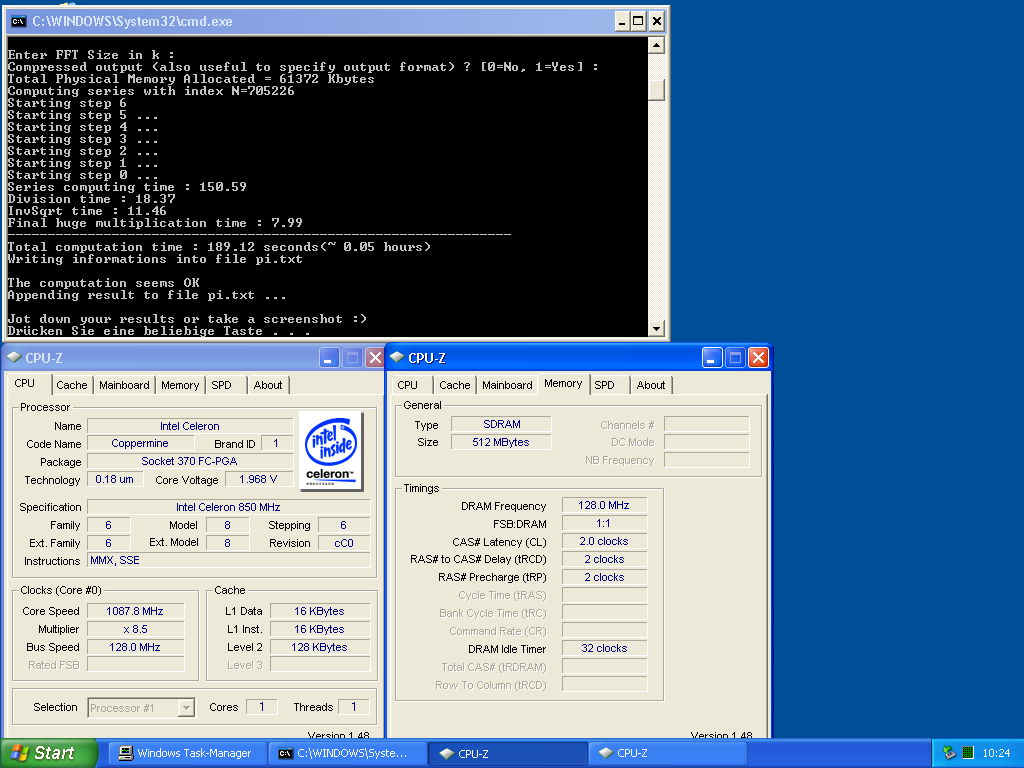Click the Intel Inside Celeron logo

pyautogui.click(x=331, y=451)
